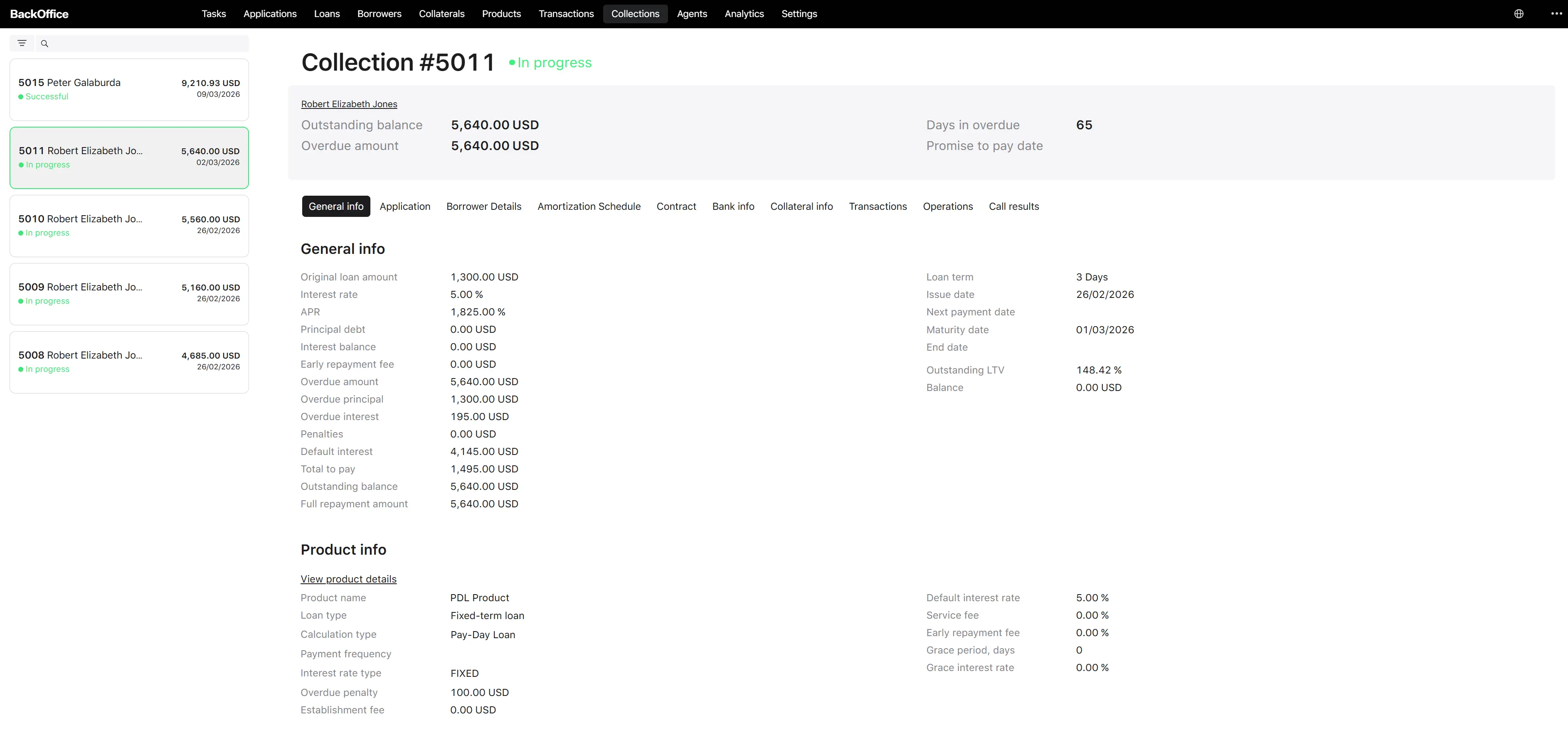1568x730 pixels.
Task: Select collection 5015 Peter Galaburda card
Action: tap(129, 89)
